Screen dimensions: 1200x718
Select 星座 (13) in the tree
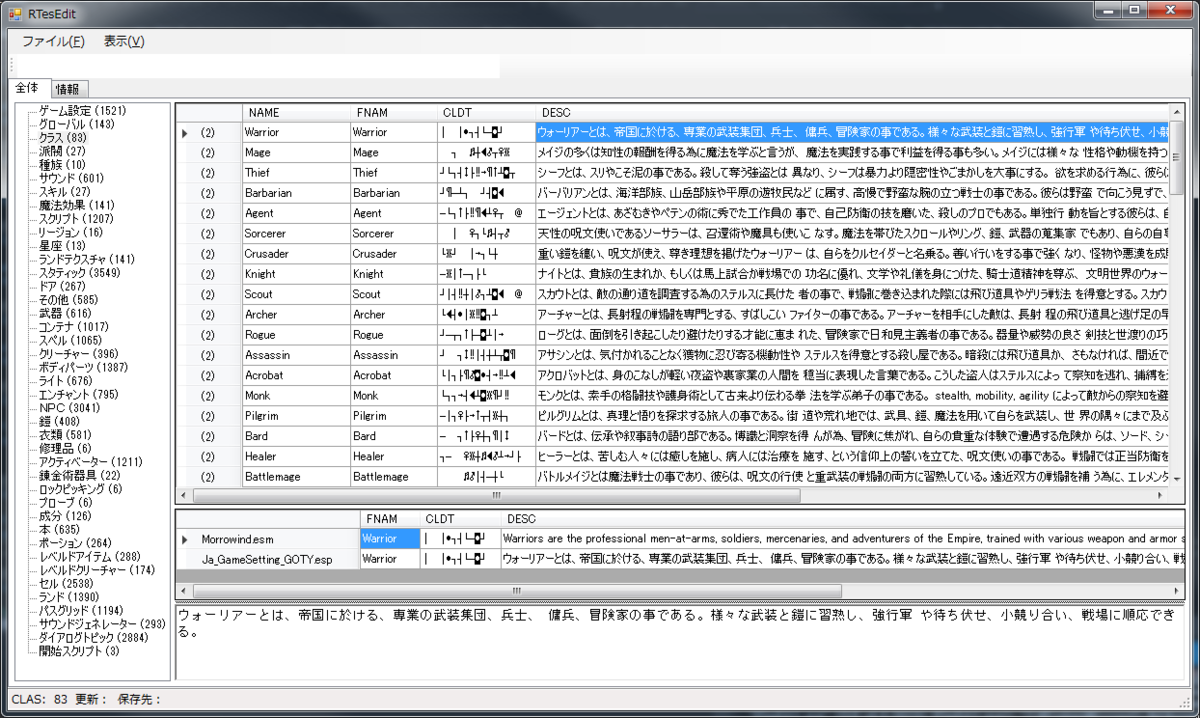point(60,245)
